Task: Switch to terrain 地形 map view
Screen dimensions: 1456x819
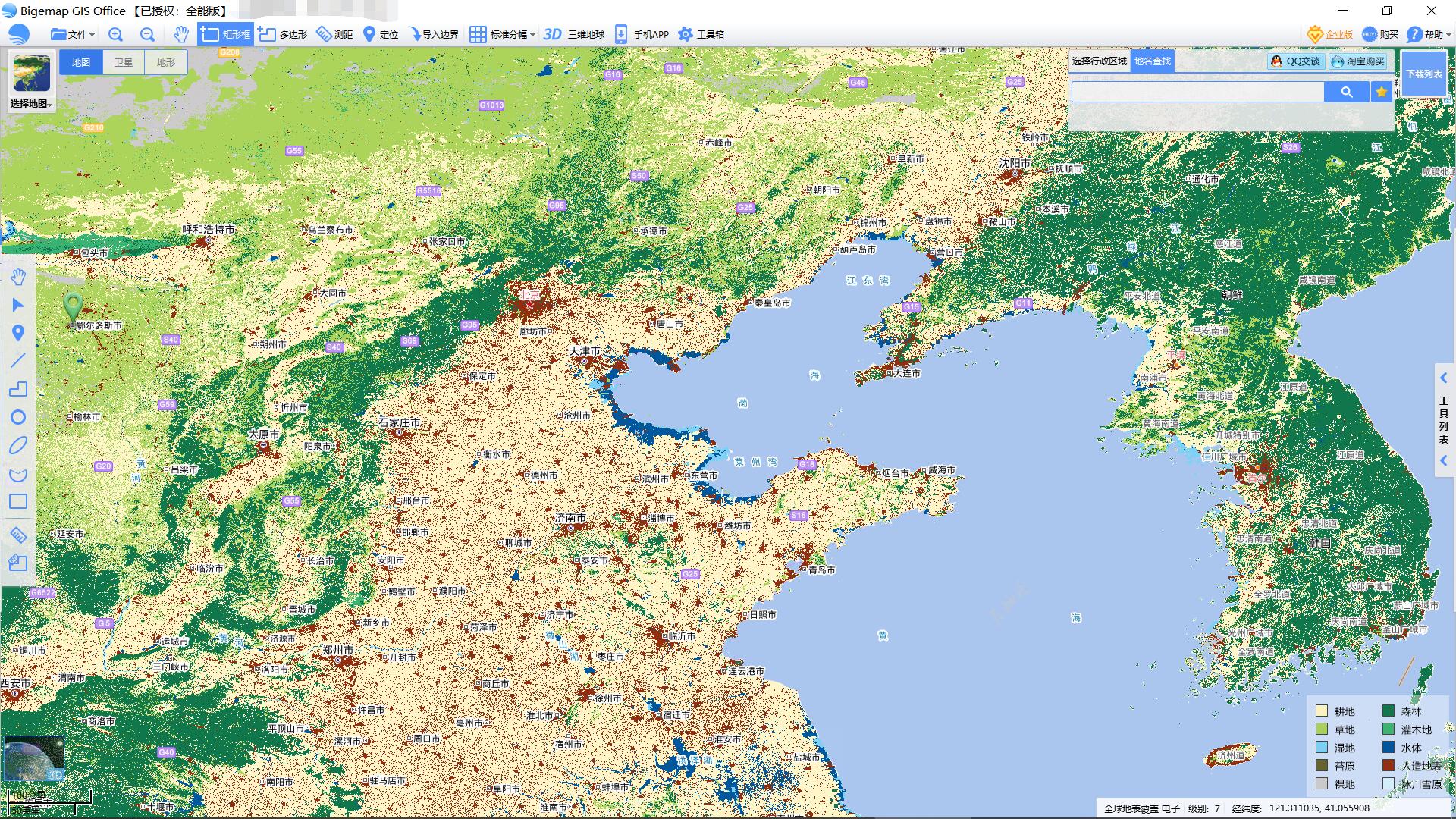Action: tap(165, 62)
